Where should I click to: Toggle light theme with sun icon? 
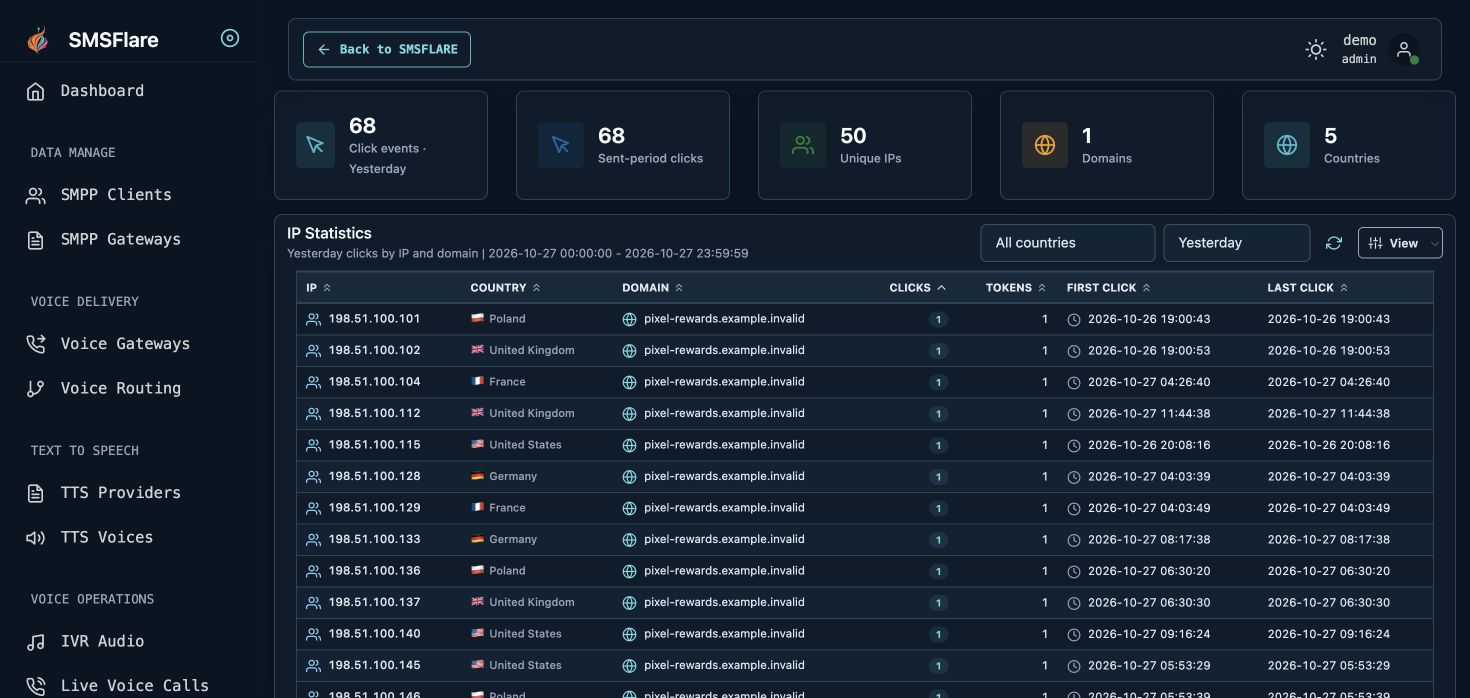point(1316,49)
